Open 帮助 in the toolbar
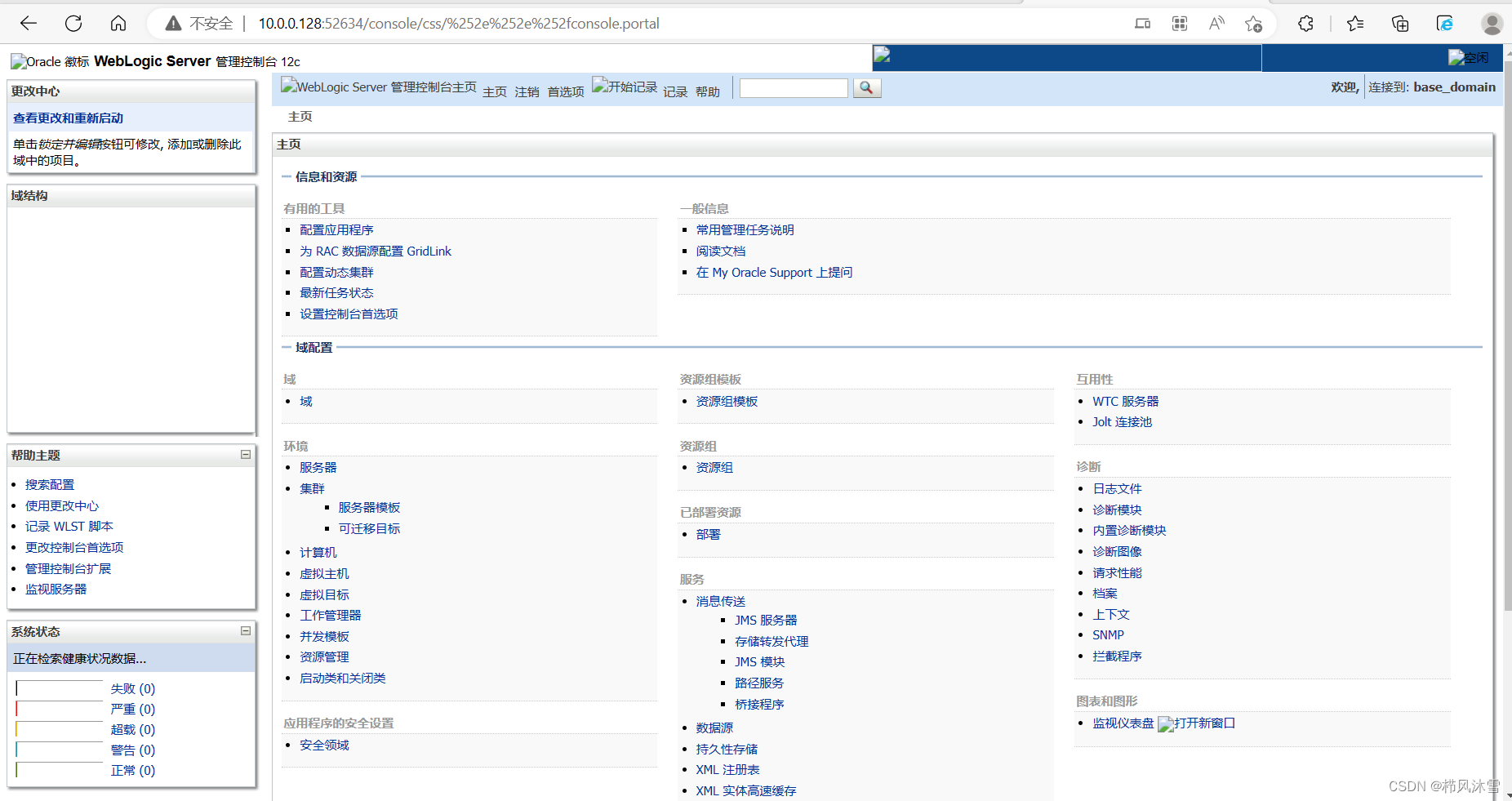1512x801 pixels. pos(708,91)
